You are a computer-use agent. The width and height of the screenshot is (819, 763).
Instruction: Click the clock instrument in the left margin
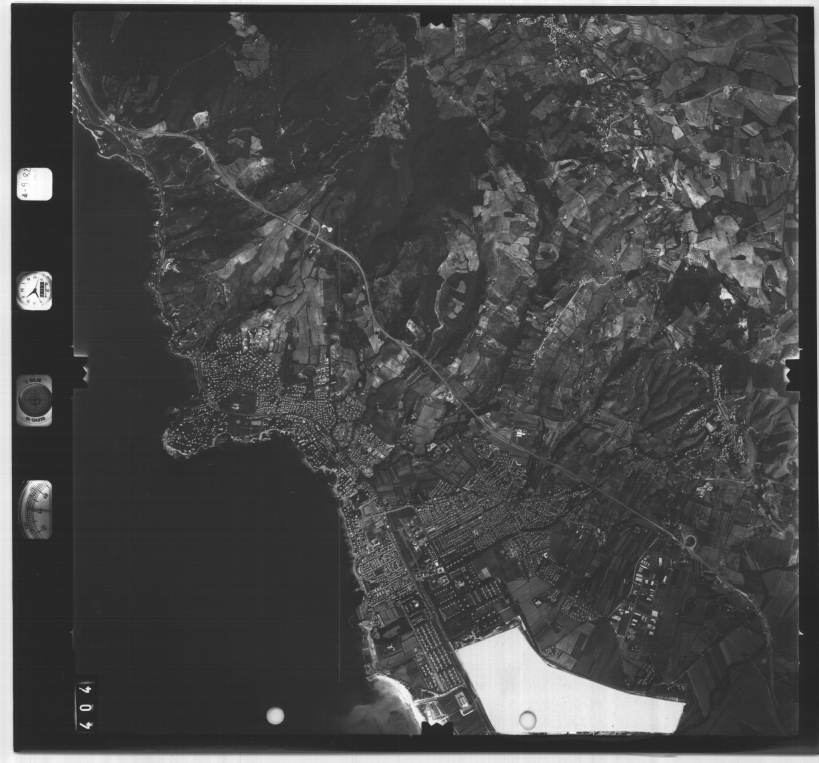coord(34,291)
